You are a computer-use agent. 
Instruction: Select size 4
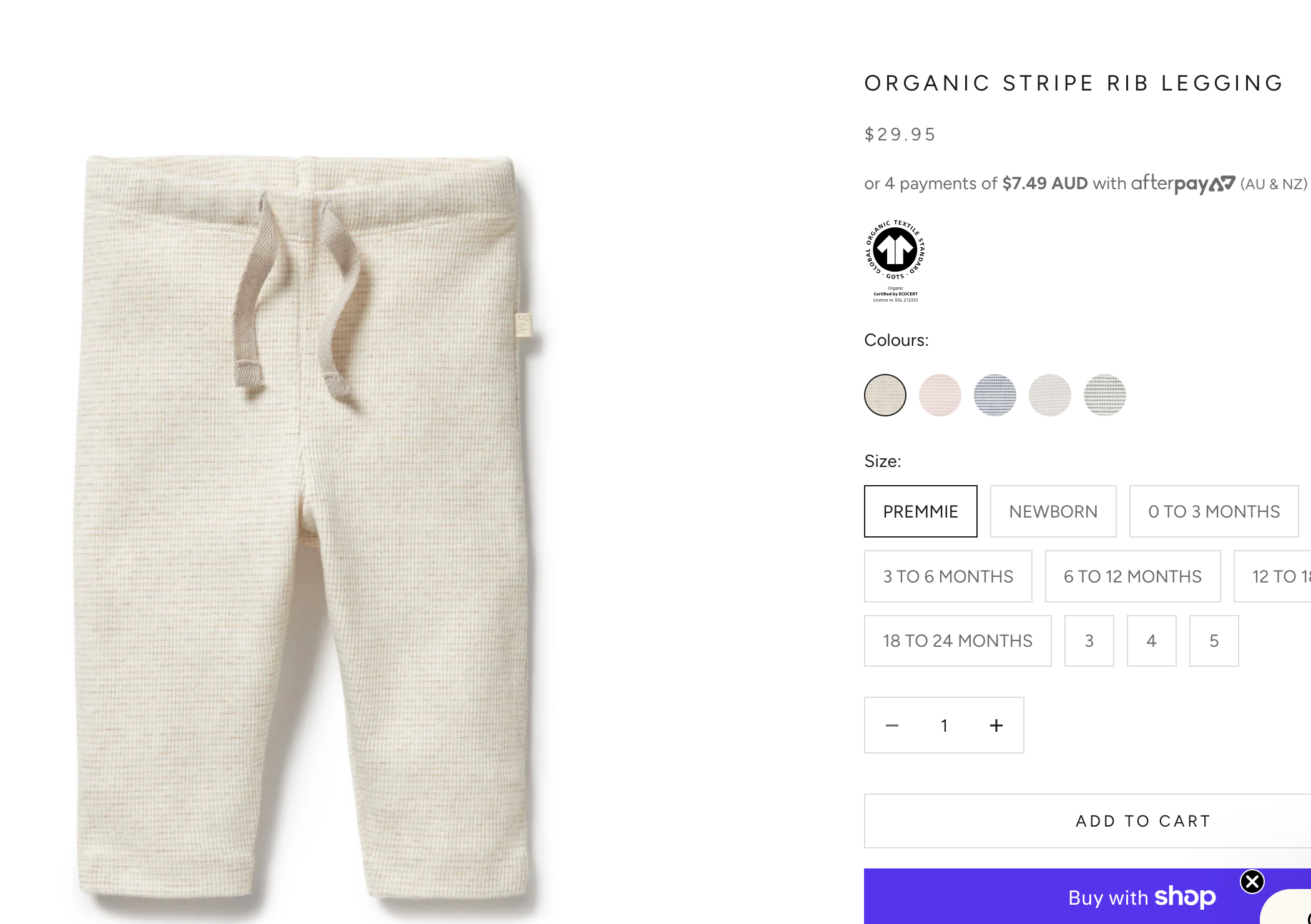click(1152, 641)
